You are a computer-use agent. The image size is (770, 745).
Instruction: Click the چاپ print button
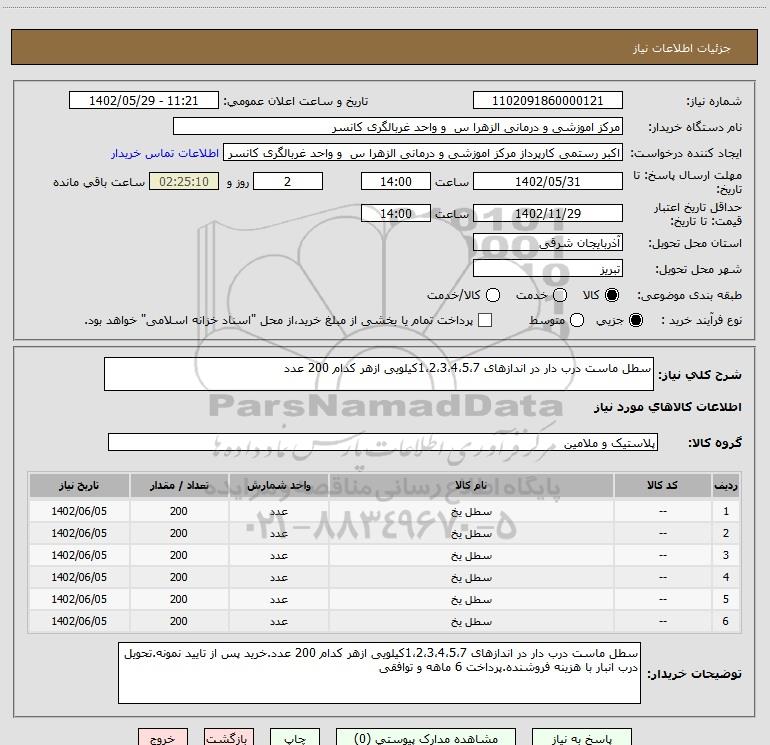295,738
